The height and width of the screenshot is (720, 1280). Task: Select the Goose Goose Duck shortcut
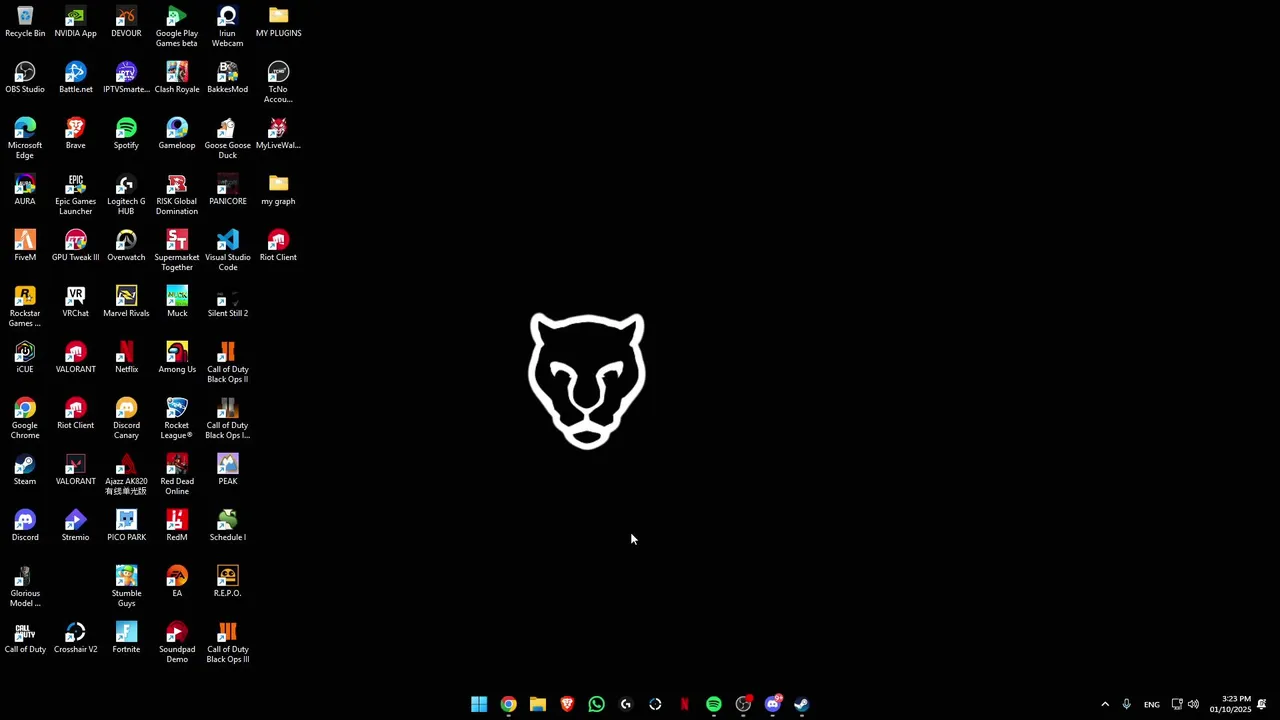(x=227, y=139)
